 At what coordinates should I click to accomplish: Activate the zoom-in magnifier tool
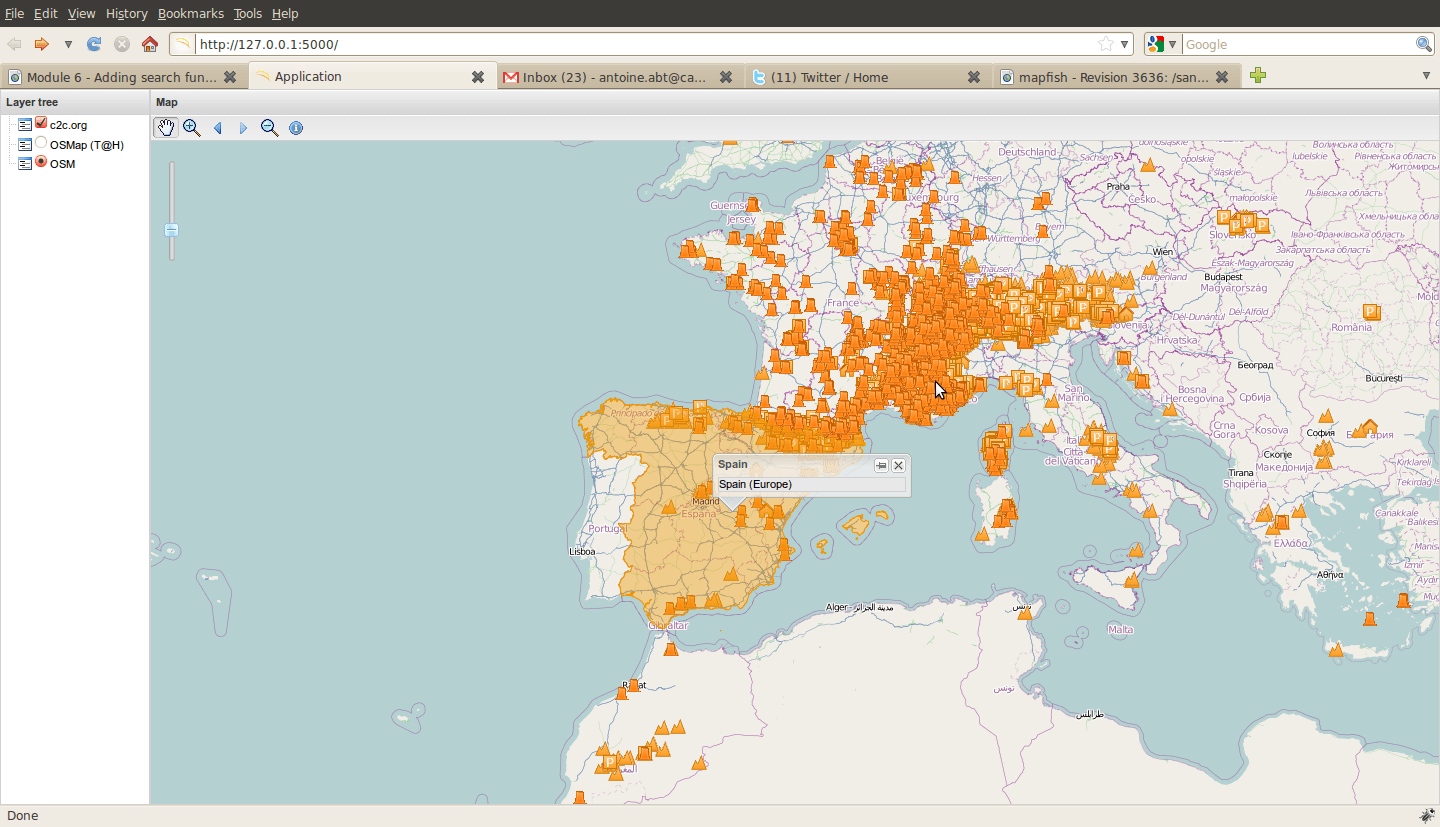pyautogui.click(x=192, y=127)
